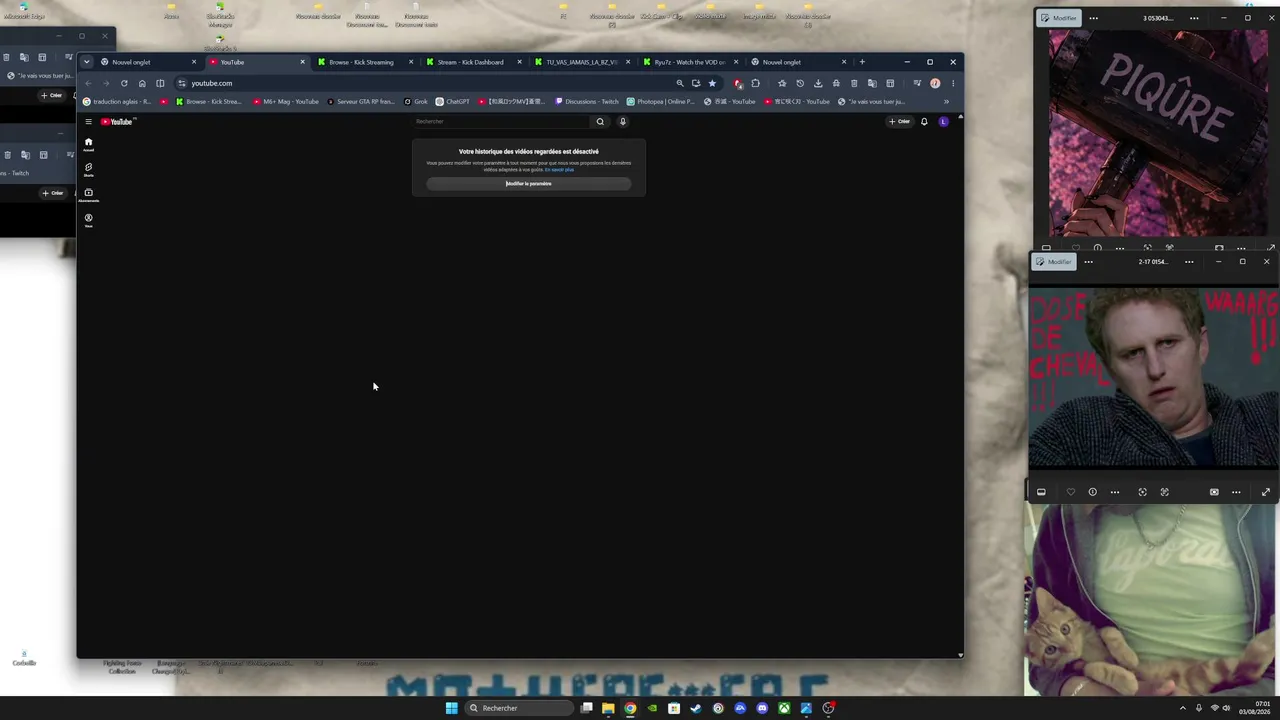Image resolution: width=1280 pixels, height=720 pixels.
Task: Focus the YouTube Rechercher search field
Action: [502, 122]
